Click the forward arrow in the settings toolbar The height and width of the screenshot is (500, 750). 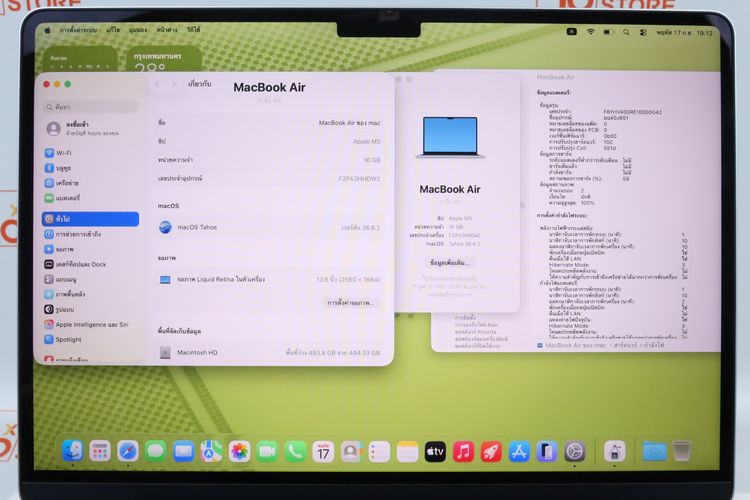[x=174, y=84]
